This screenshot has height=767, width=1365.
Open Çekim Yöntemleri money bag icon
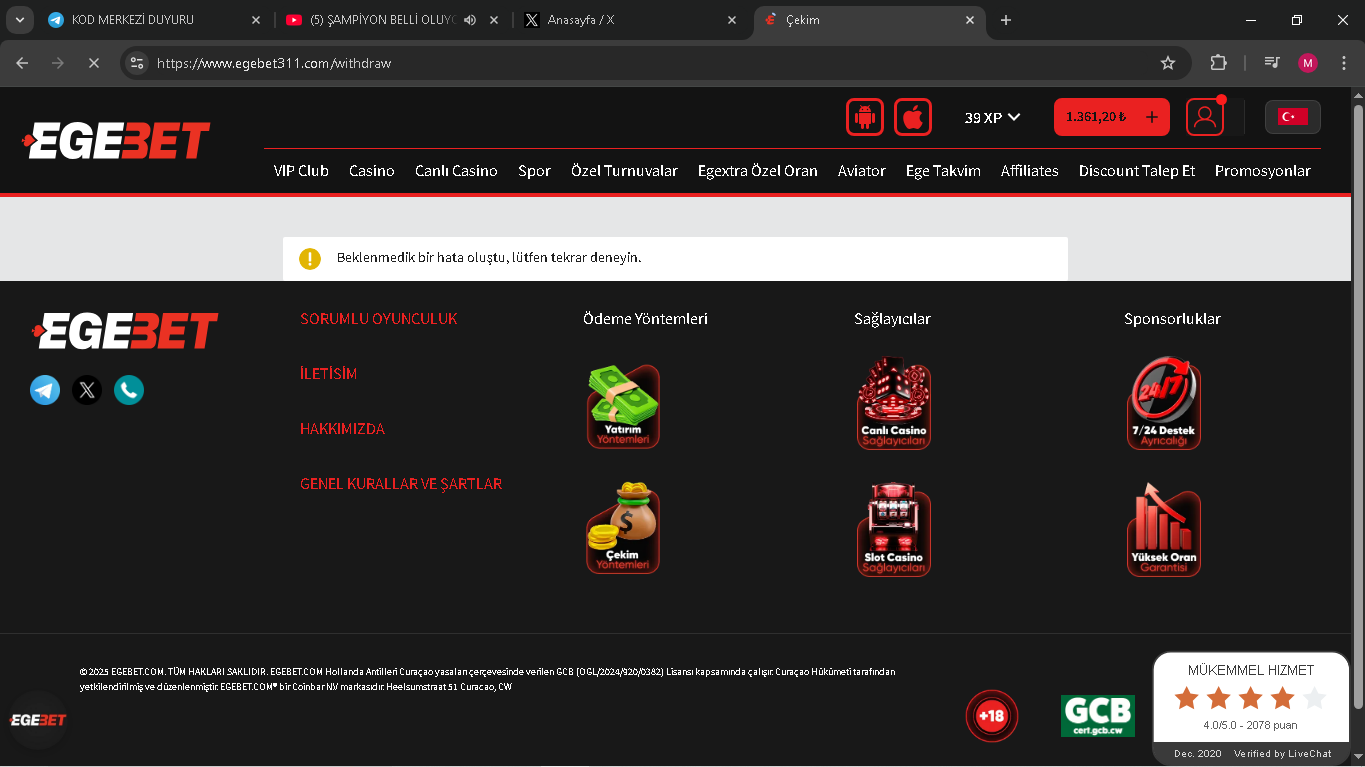[623, 528]
